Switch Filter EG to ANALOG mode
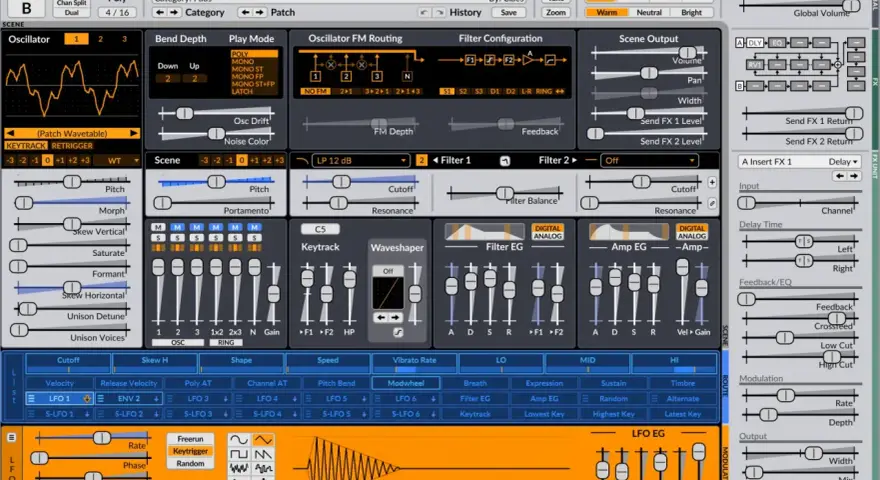The image size is (880, 480). pos(547,236)
